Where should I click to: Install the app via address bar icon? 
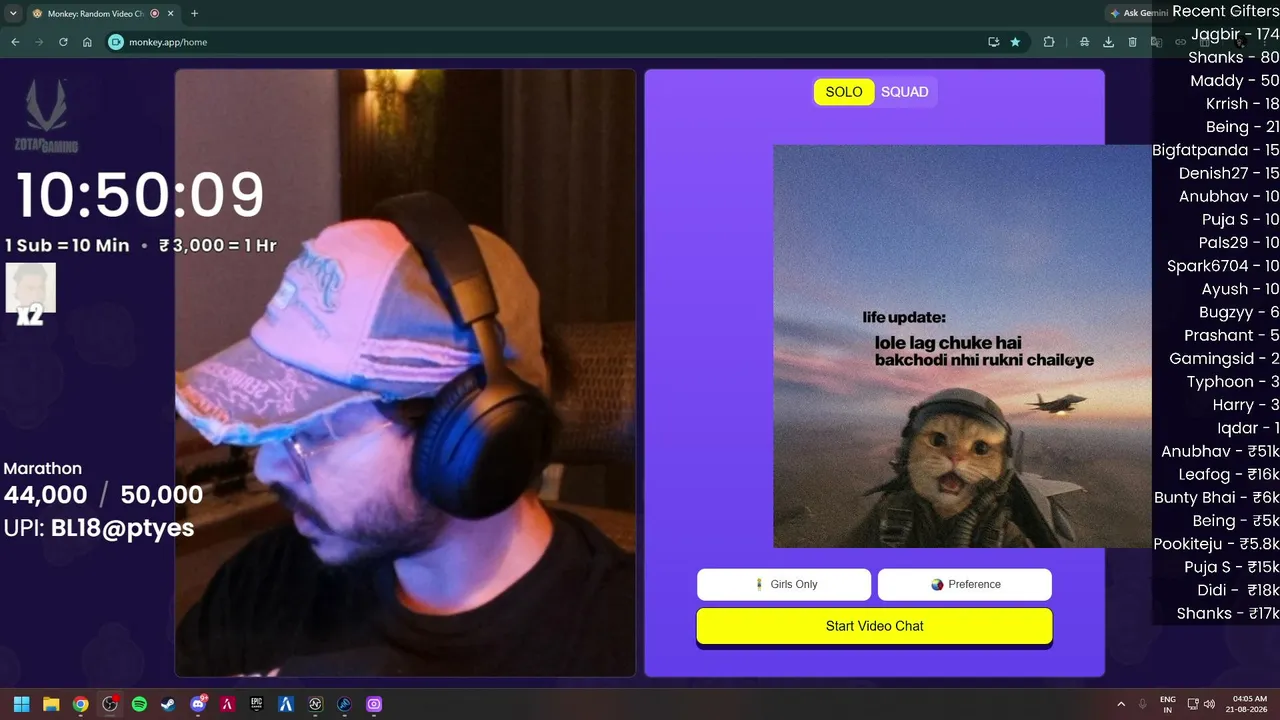pos(993,42)
